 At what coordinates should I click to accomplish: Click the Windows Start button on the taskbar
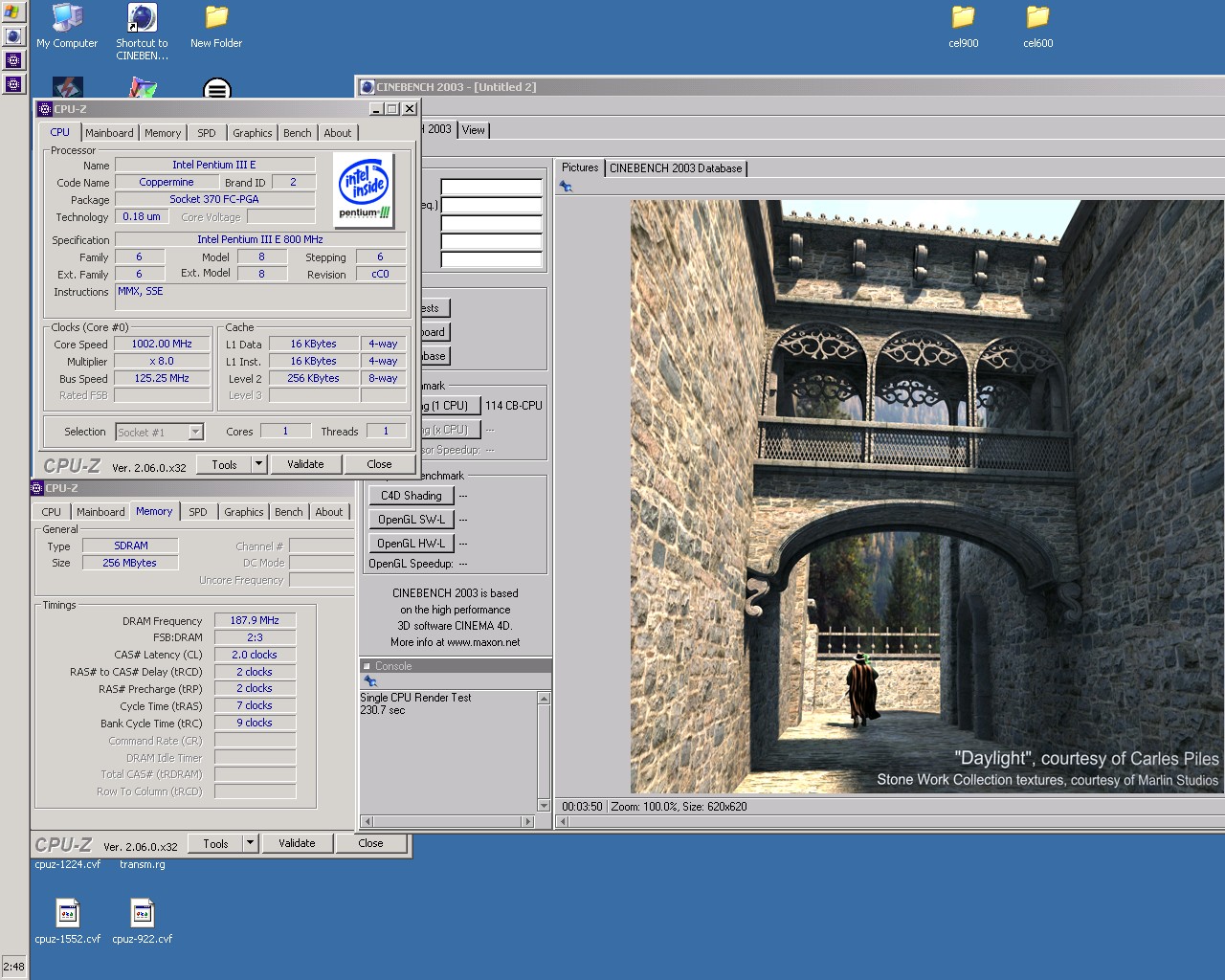pos(13,11)
